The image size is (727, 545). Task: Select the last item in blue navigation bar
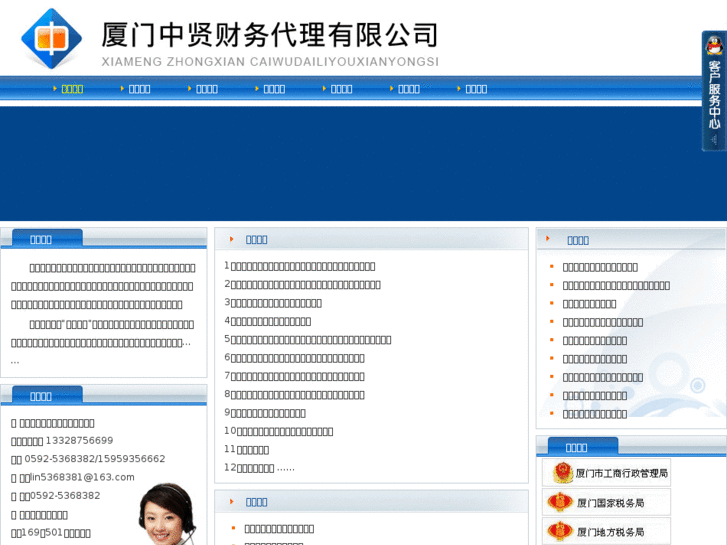tap(476, 89)
